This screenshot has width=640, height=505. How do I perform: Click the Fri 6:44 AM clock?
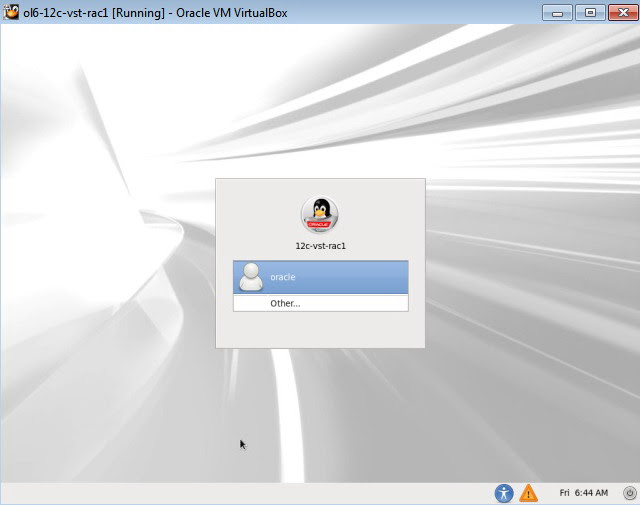584,493
